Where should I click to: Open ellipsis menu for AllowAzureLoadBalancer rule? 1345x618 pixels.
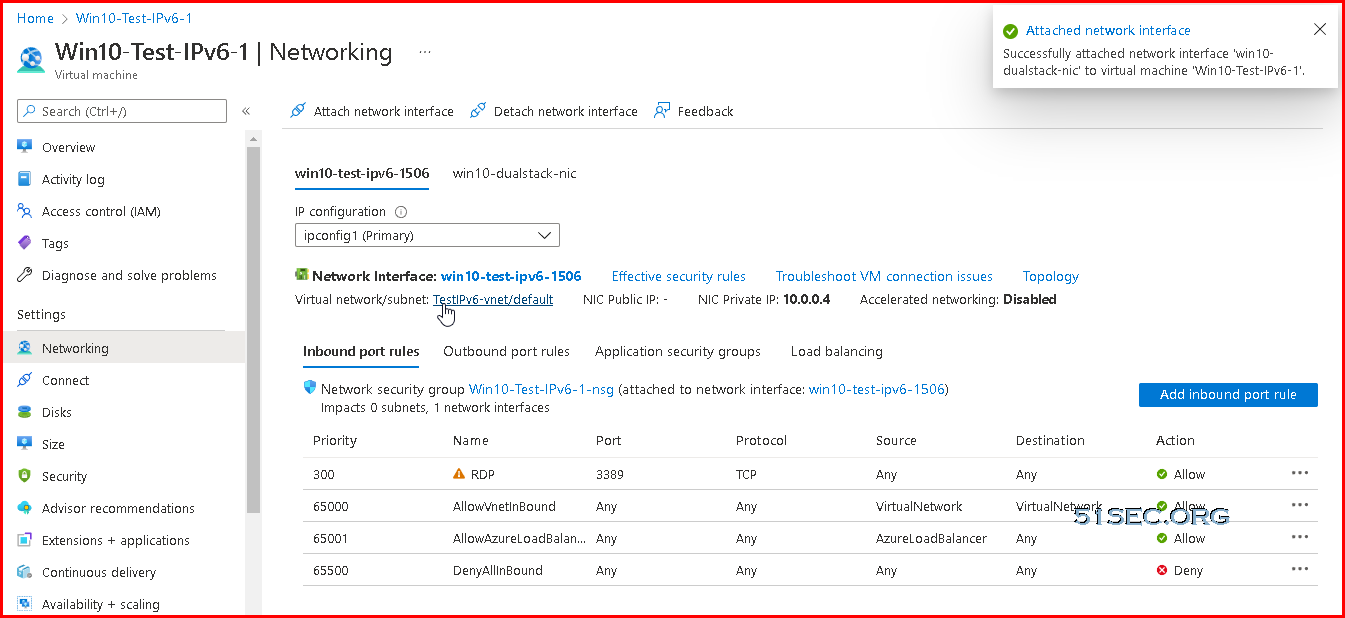coord(1300,537)
